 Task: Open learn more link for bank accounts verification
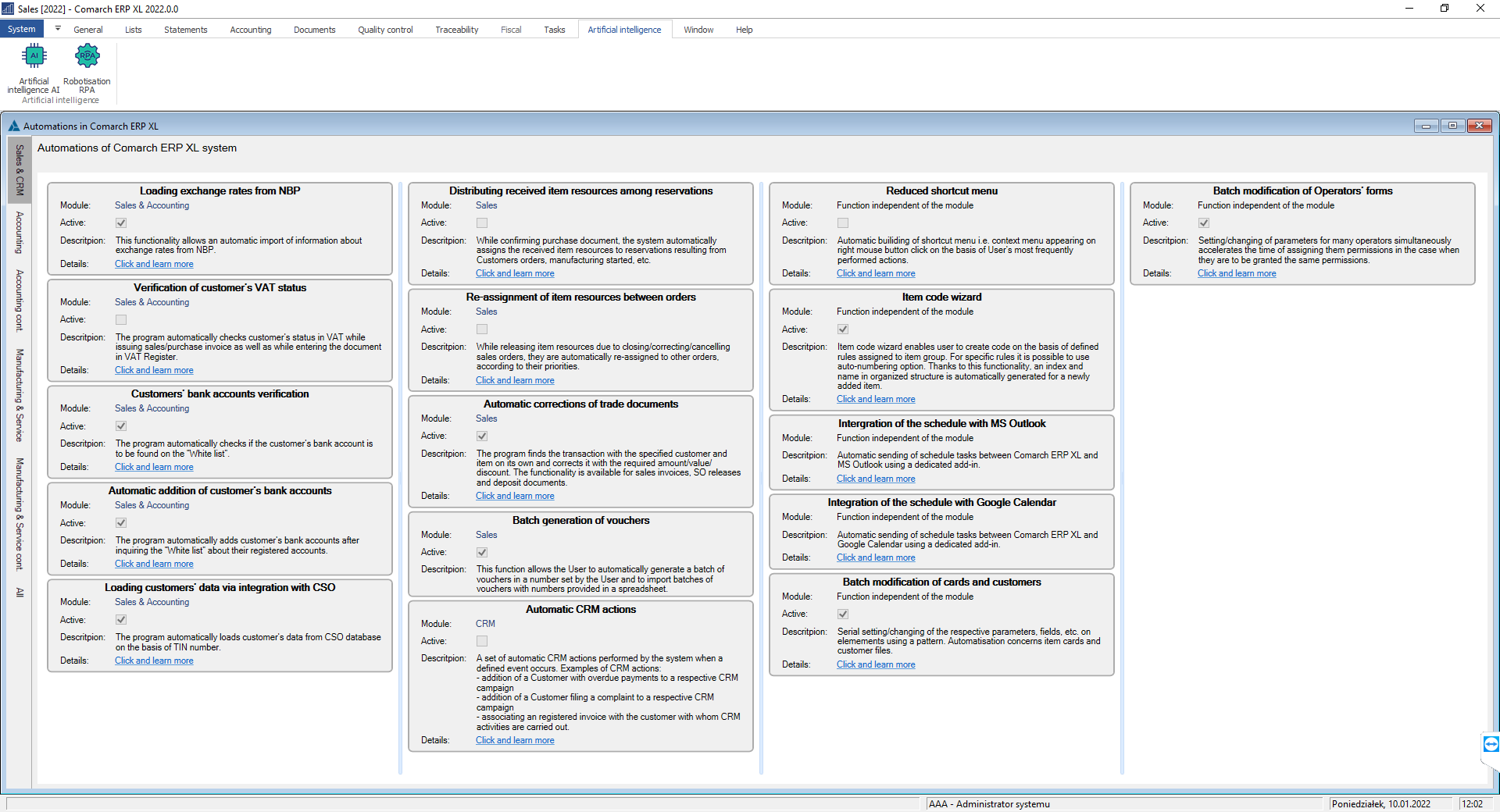click(x=154, y=467)
